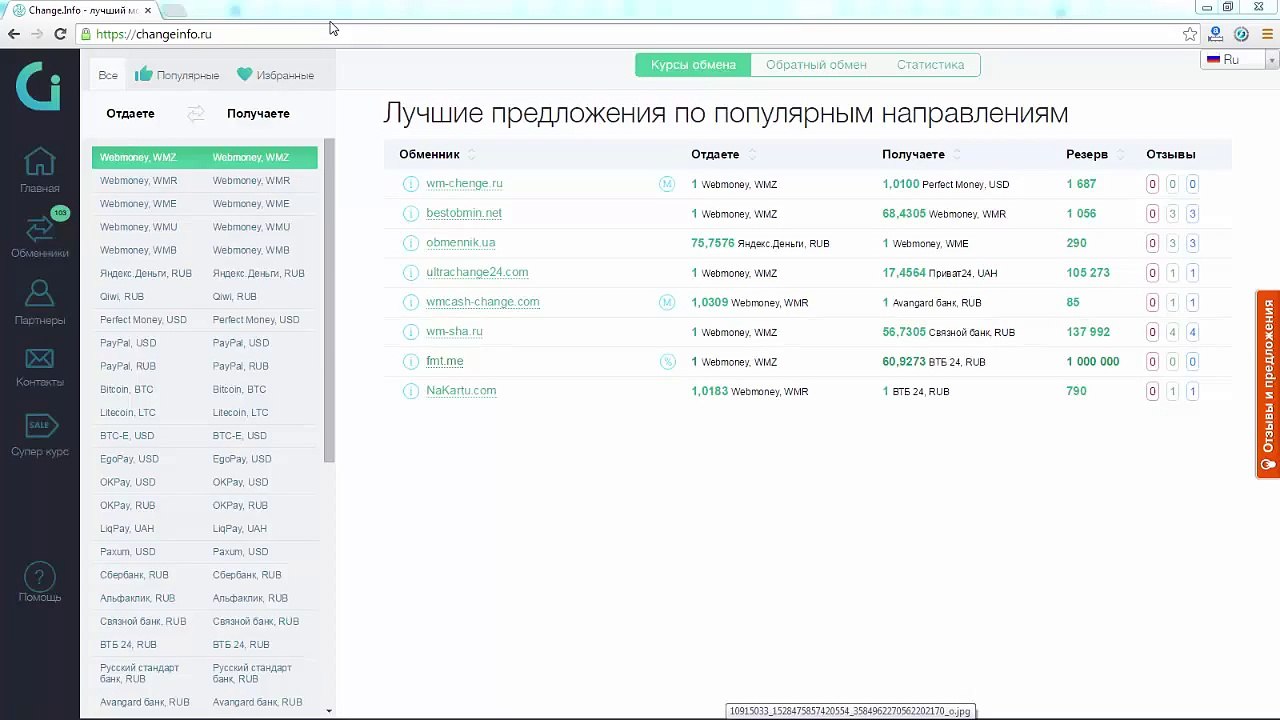
Task: Click the info icon next to wm-sha.ru
Action: point(410,332)
